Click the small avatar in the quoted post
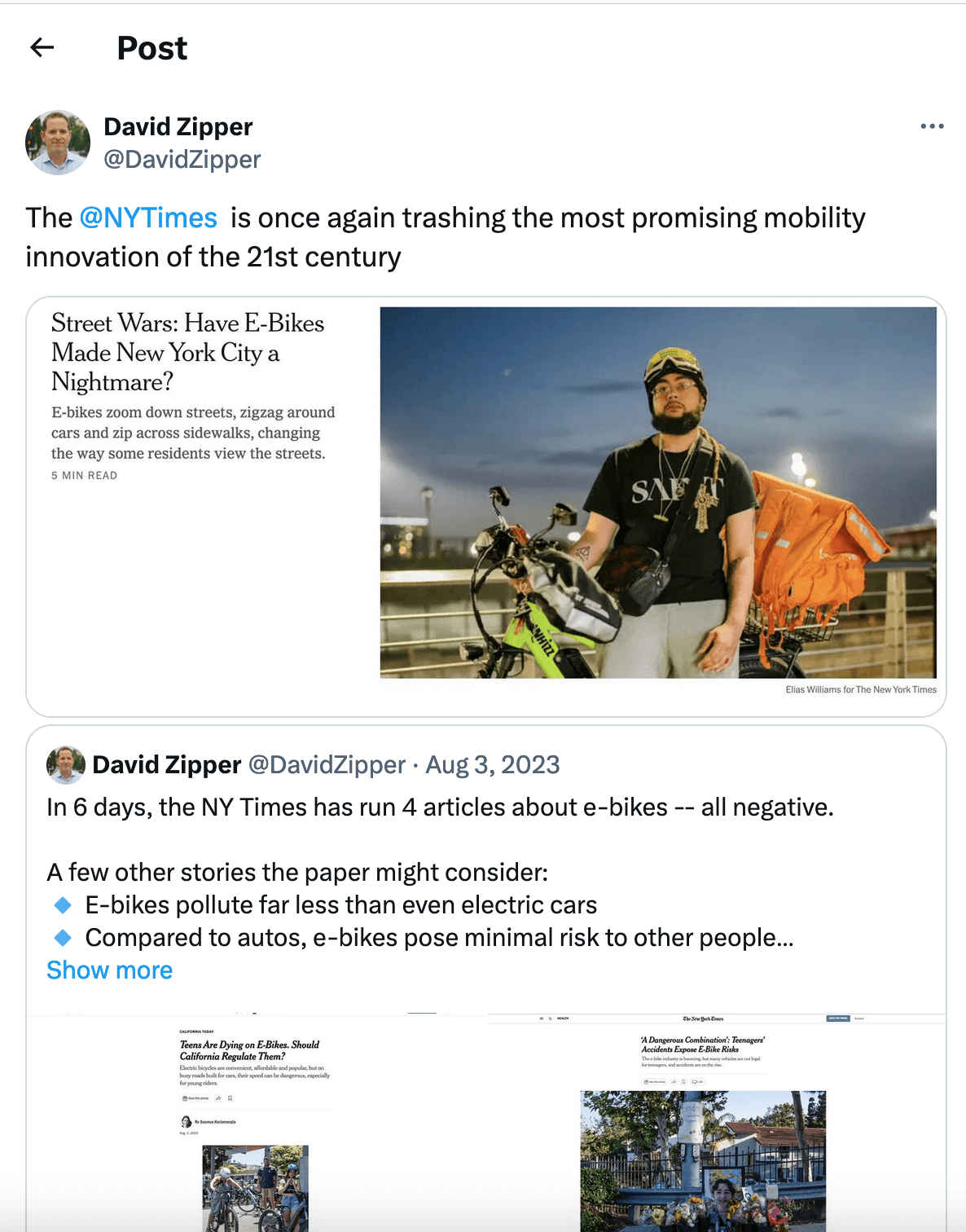966x1232 pixels. pyautogui.click(x=66, y=765)
